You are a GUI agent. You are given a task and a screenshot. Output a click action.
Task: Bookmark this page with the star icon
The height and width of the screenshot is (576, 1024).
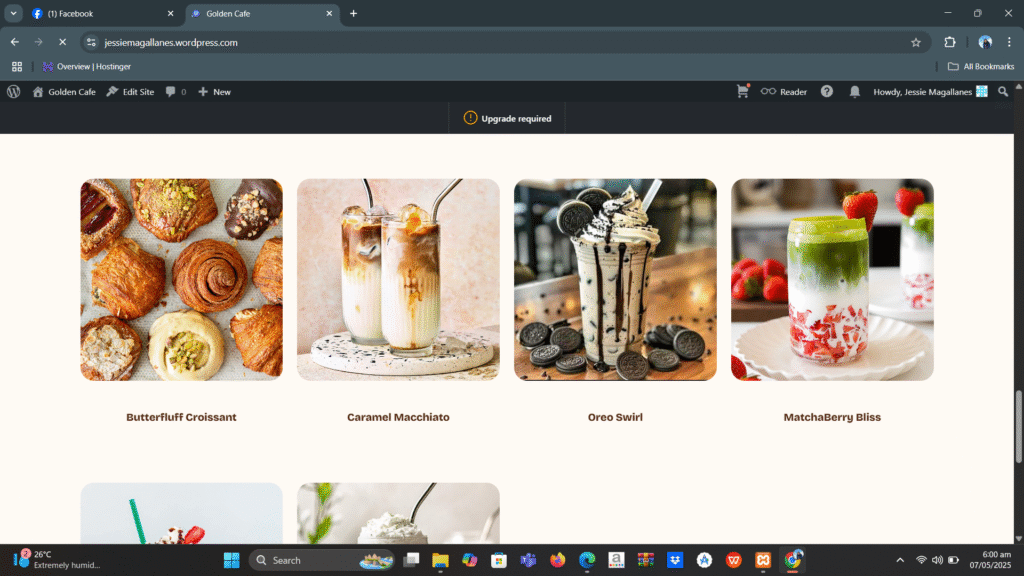915,42
